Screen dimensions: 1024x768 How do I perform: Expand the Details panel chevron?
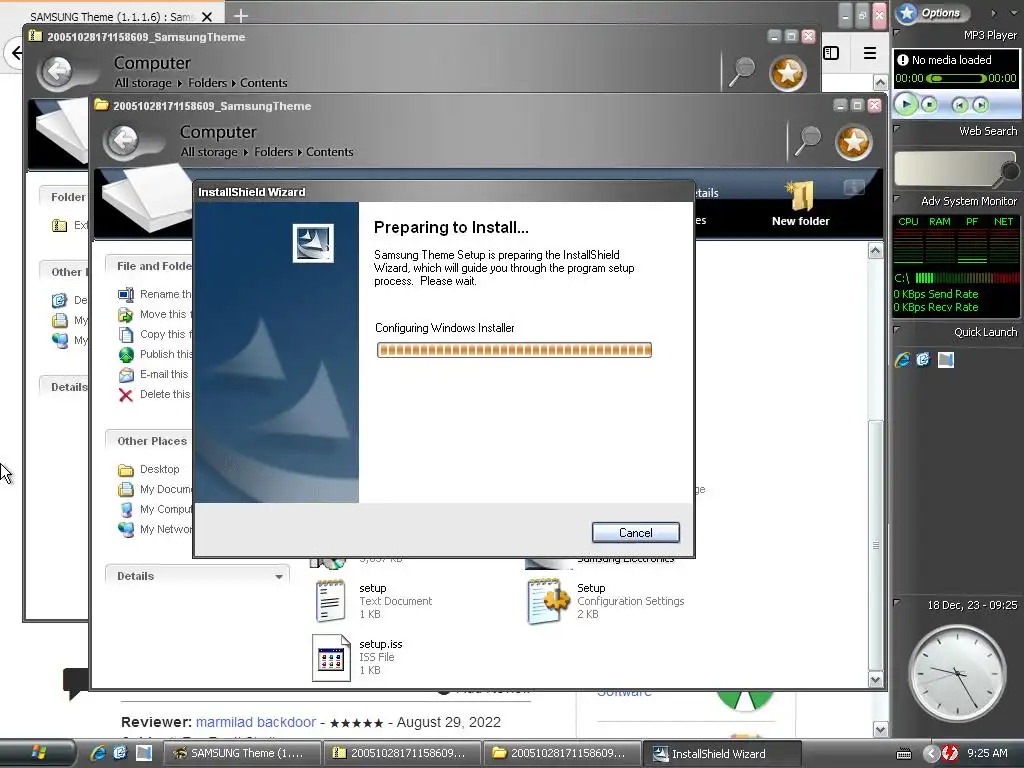[x=279, y=576]
